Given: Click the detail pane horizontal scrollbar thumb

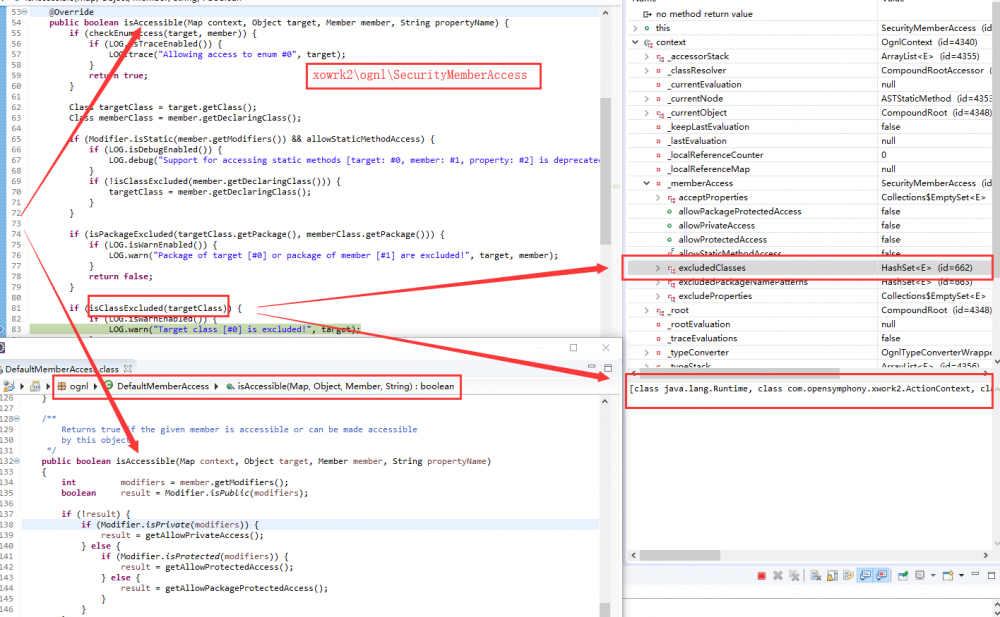Looking at the screenshot, I should 679,555.
